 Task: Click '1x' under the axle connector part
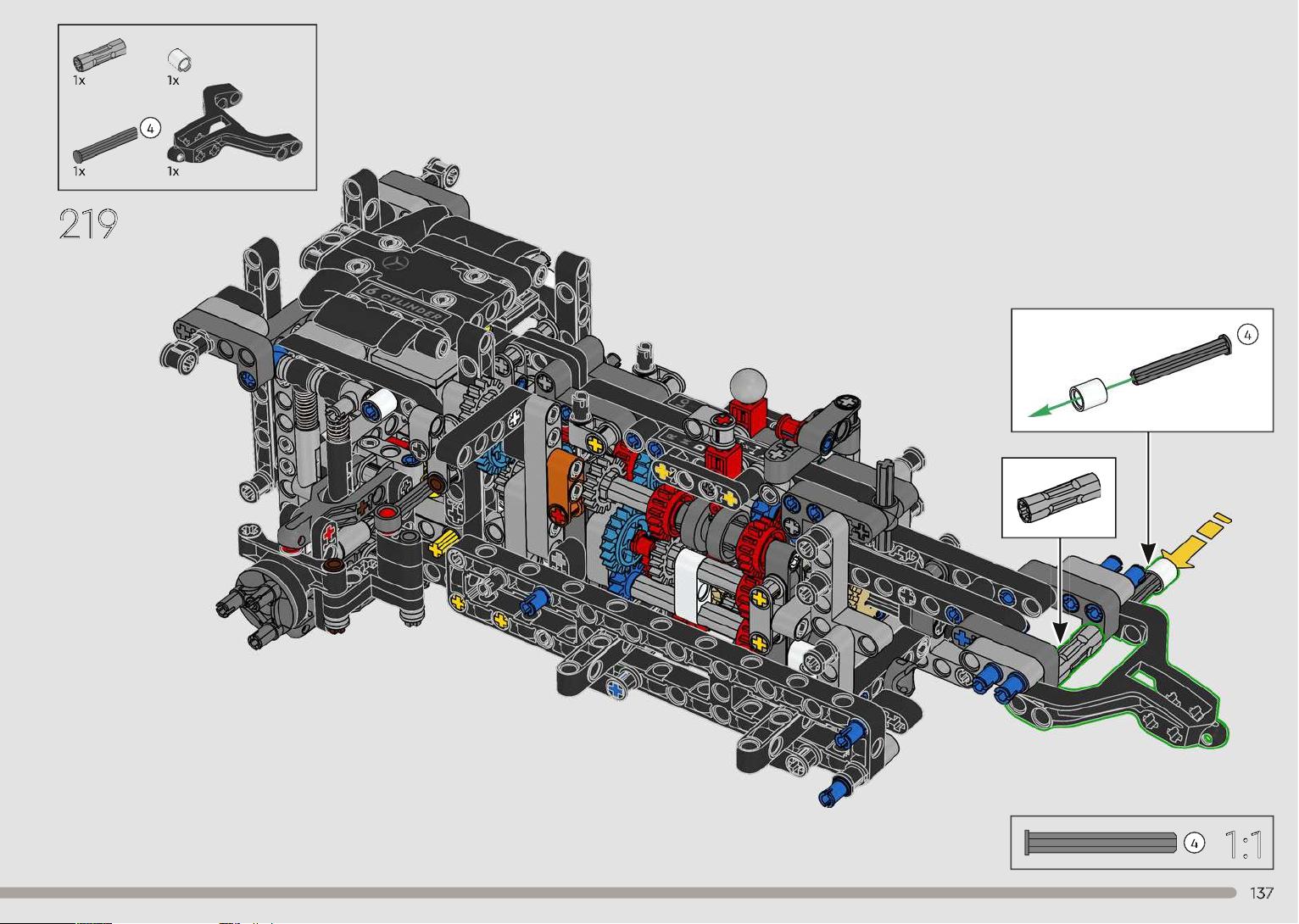(x=79, y=80)
